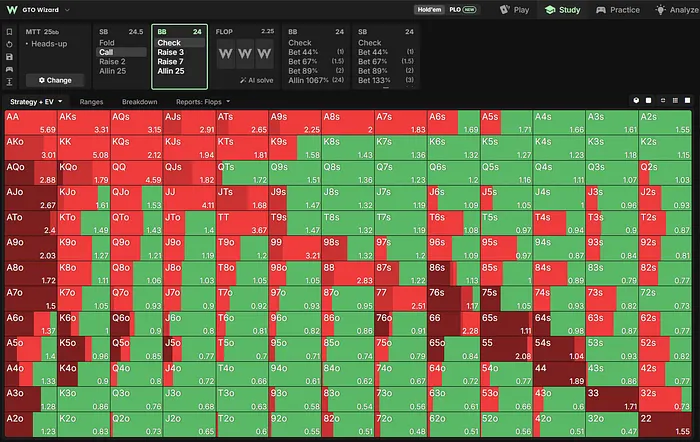Click the AI solve button
This screenshot has height=442, width=700.
click(x=257, y=80)
